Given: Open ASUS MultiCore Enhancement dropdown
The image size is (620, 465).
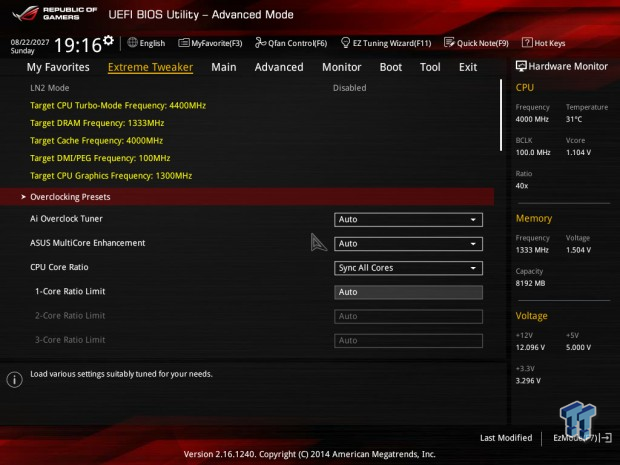Looking at the screenshot, I should point(408,244).
